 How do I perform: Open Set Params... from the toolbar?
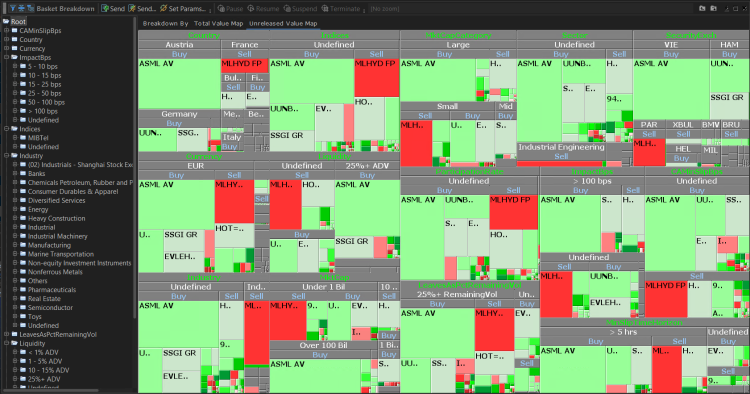183,9
